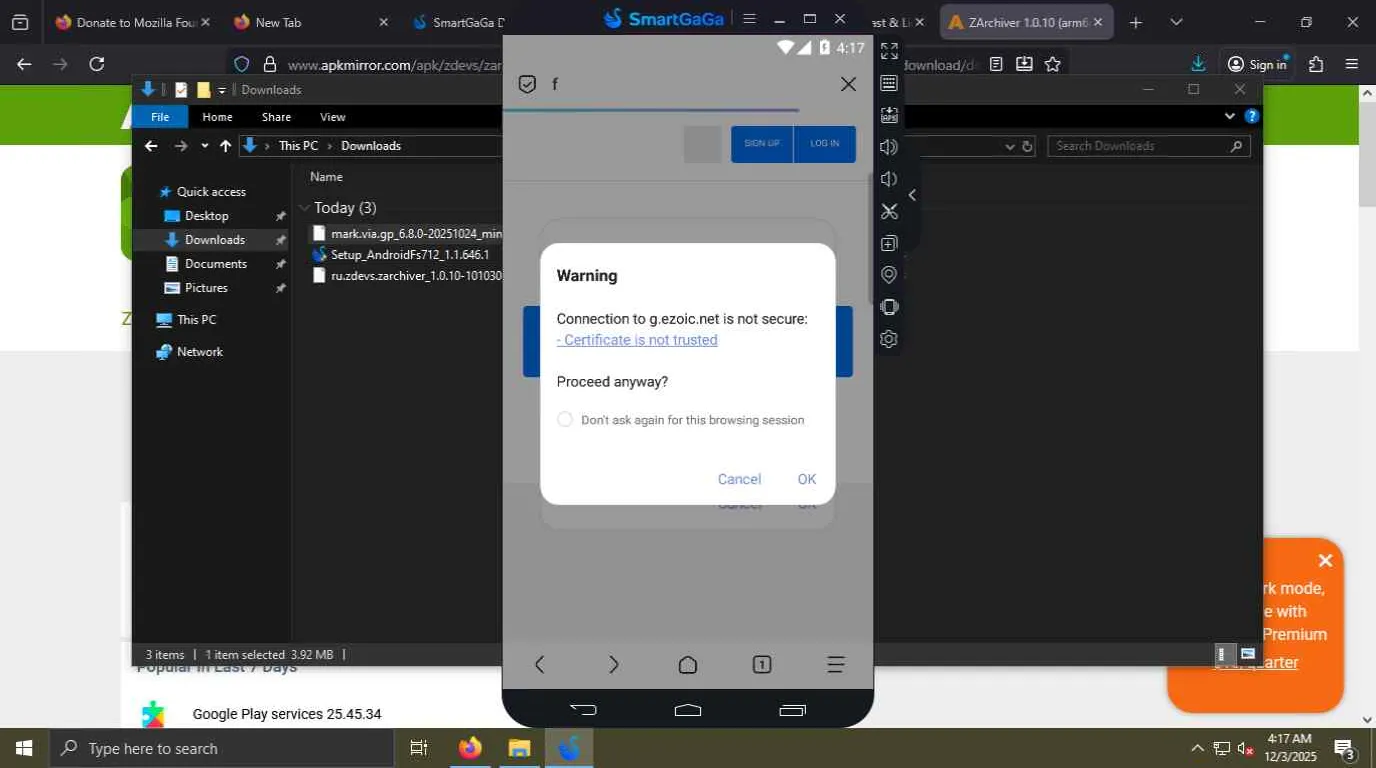1376x768 pixels.
Task: Click 'This PC' in the Explorer address path
Action: coord(298,146)
